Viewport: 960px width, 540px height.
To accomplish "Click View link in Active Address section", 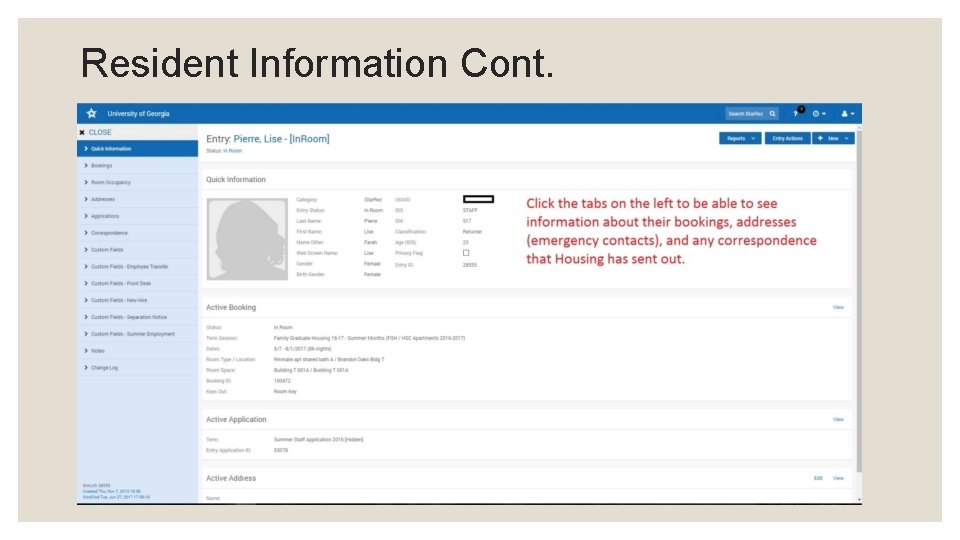I will coord(838,478).
